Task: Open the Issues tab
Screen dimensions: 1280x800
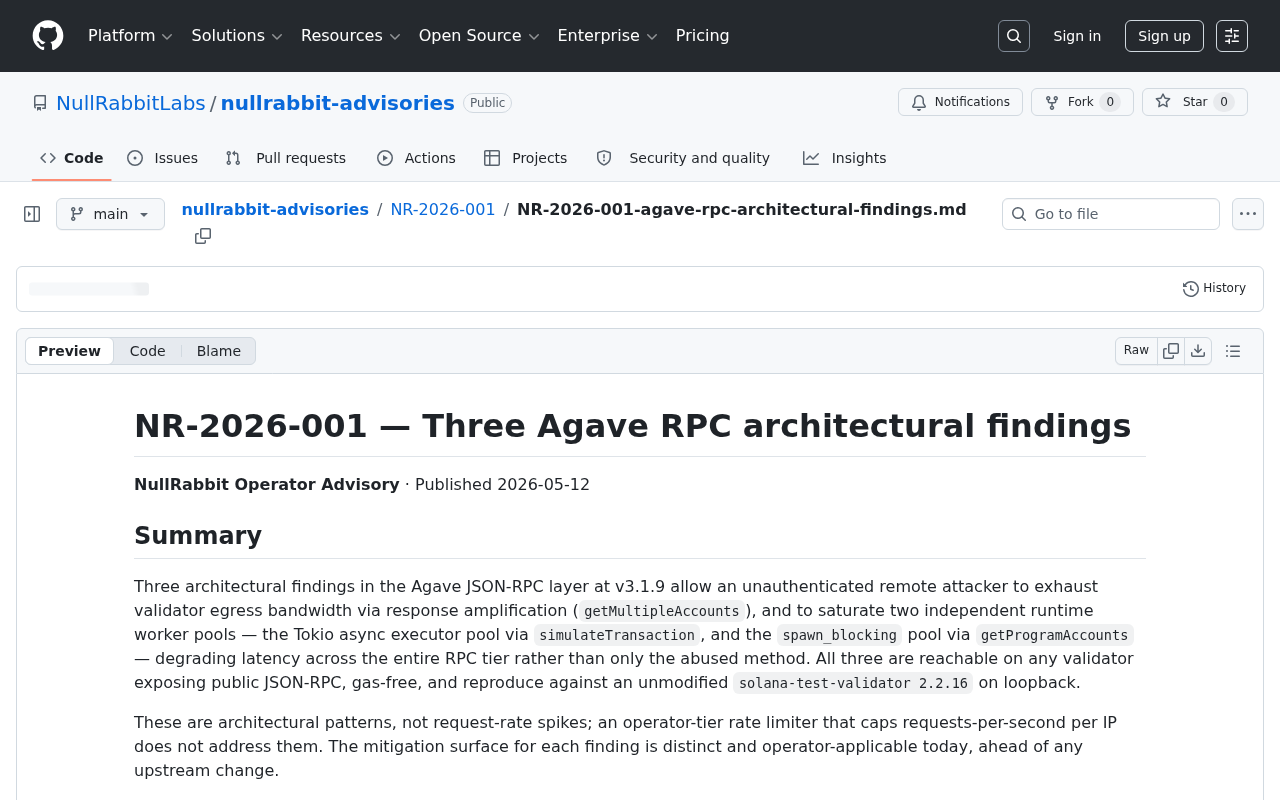Action: pos(163,158)
